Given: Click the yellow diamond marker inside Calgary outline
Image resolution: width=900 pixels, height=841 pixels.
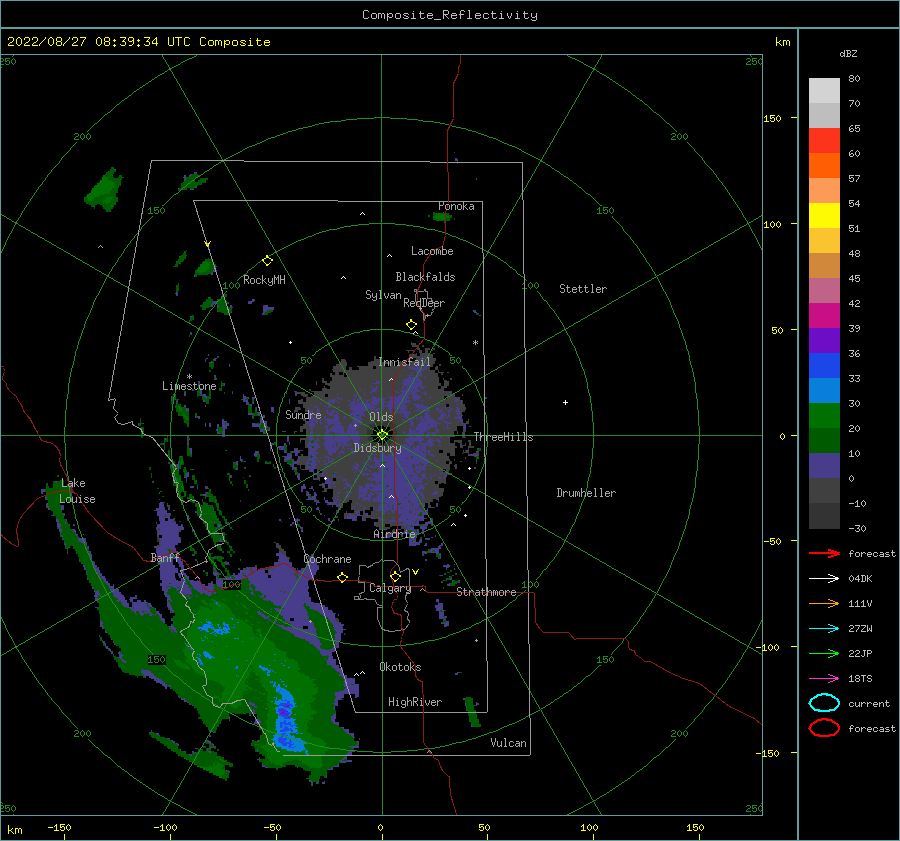Looking at the screenshot, I should [395, 576].
